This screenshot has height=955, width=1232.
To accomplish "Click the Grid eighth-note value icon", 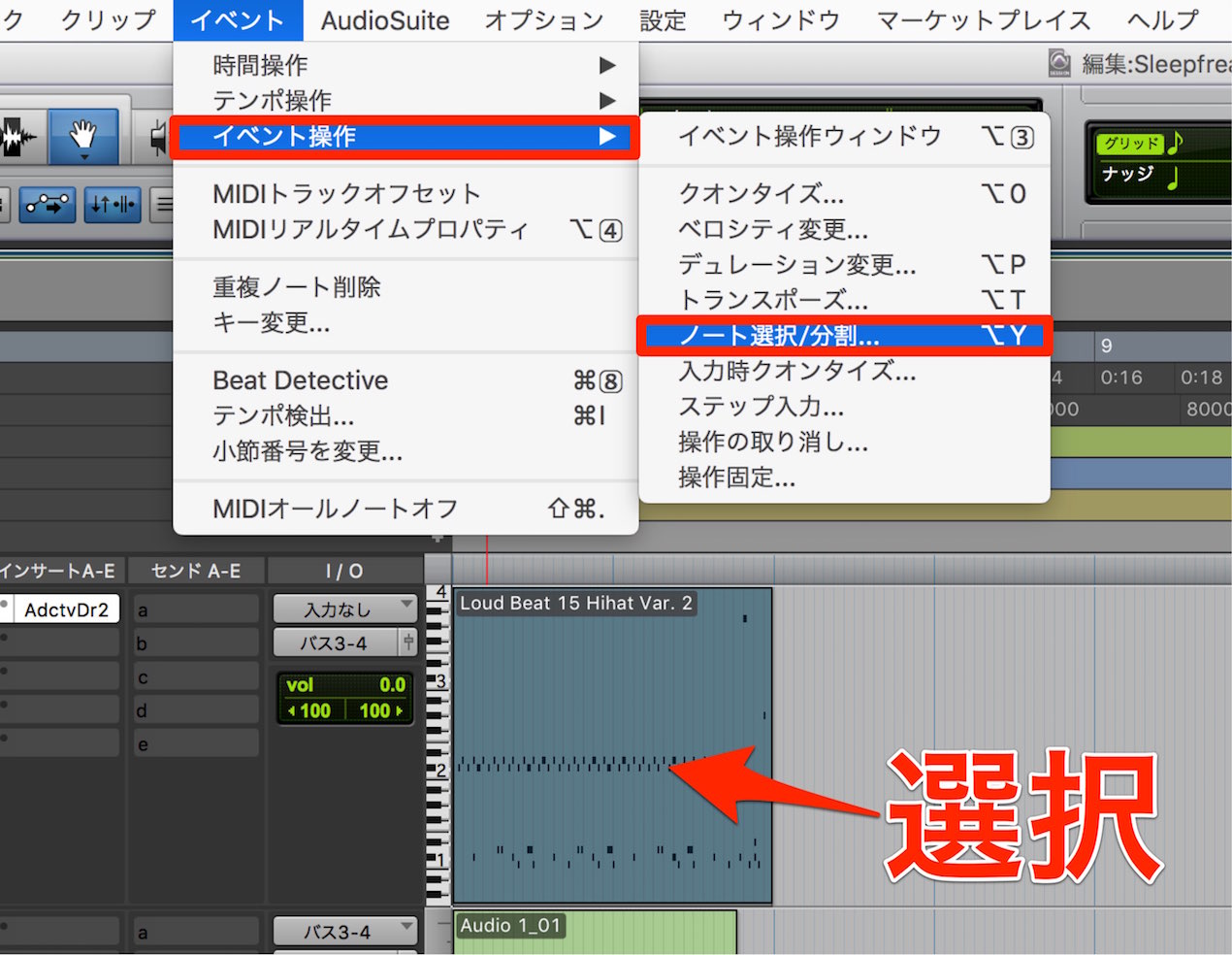I will coord(1176,143).
